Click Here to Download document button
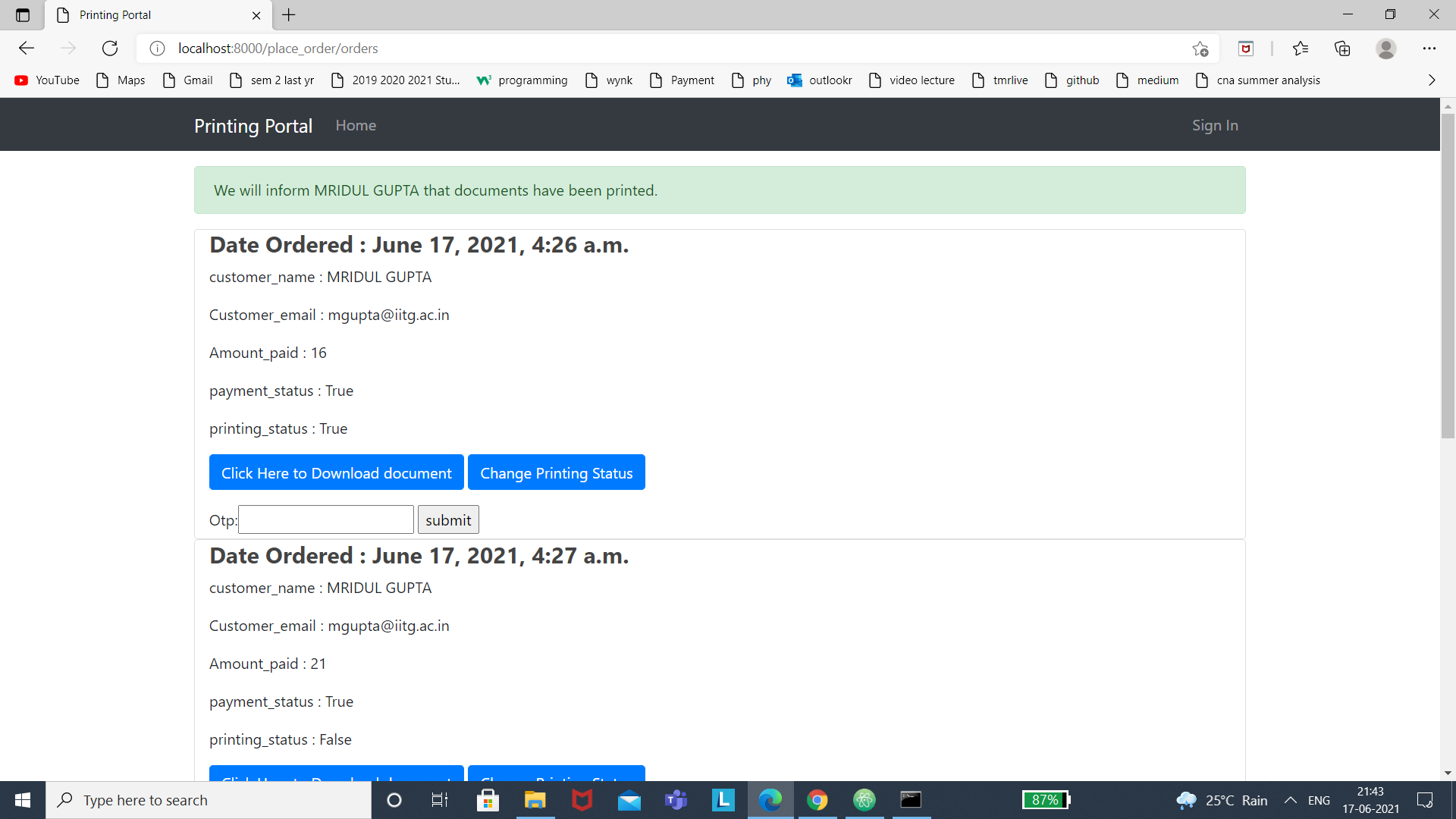1456x819 pixels. (x=336, y=472)
